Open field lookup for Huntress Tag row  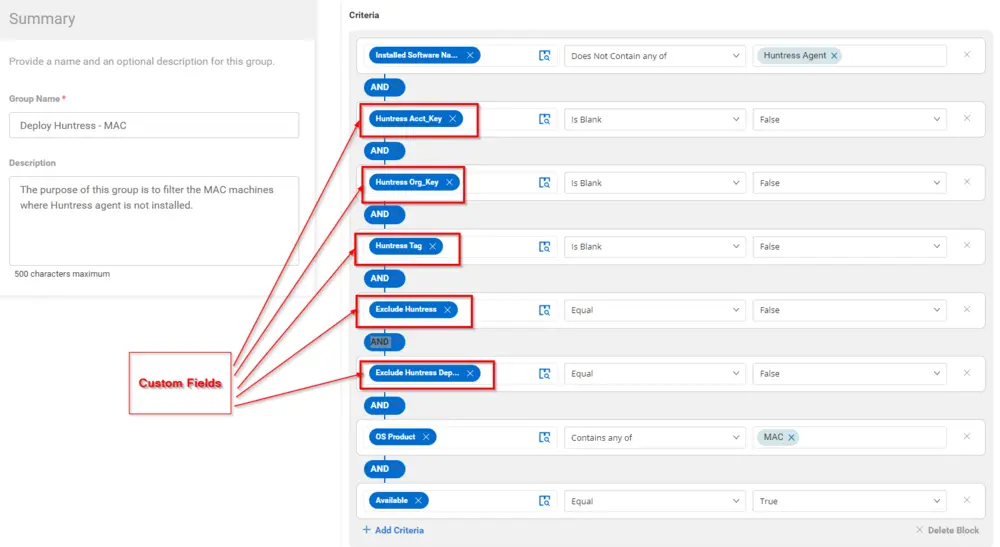click(x=544, y=247)
